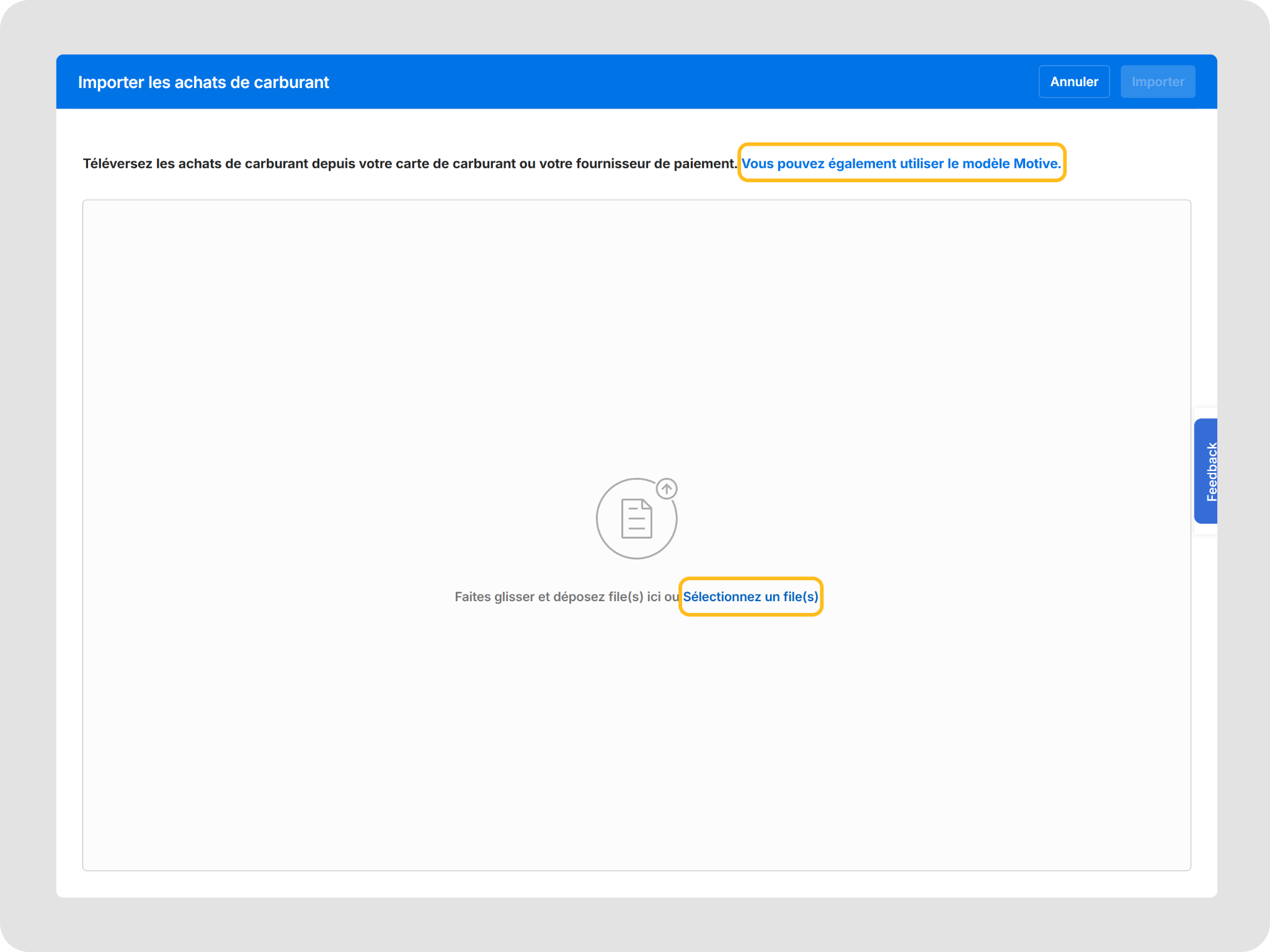Click the 'Importer les achats de carburant' title

(x=203, y=82)
